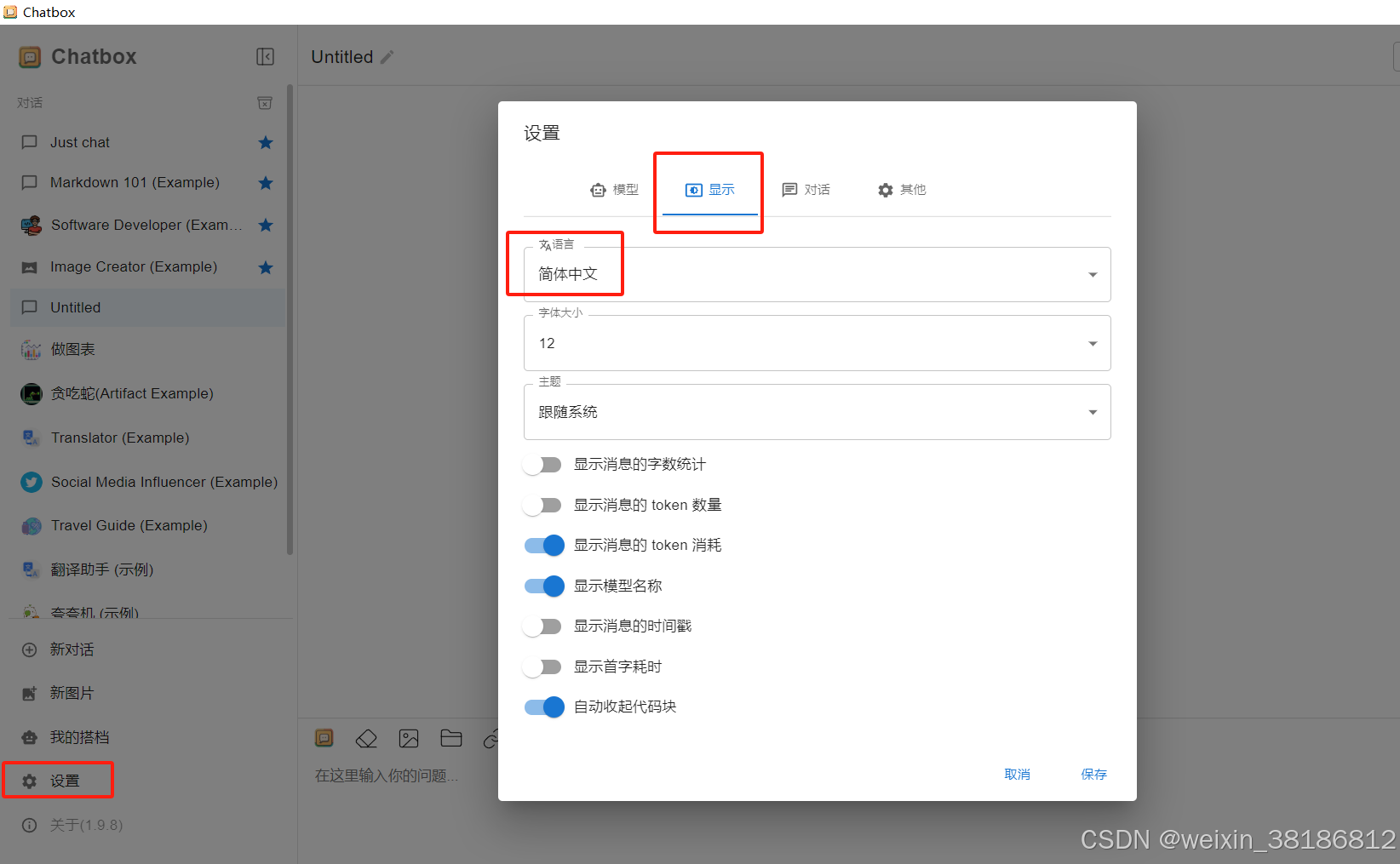Unstar Markdown 101 (Example)
The width and height of the screenshot is (1400, 864).
[x=266, y=182]
